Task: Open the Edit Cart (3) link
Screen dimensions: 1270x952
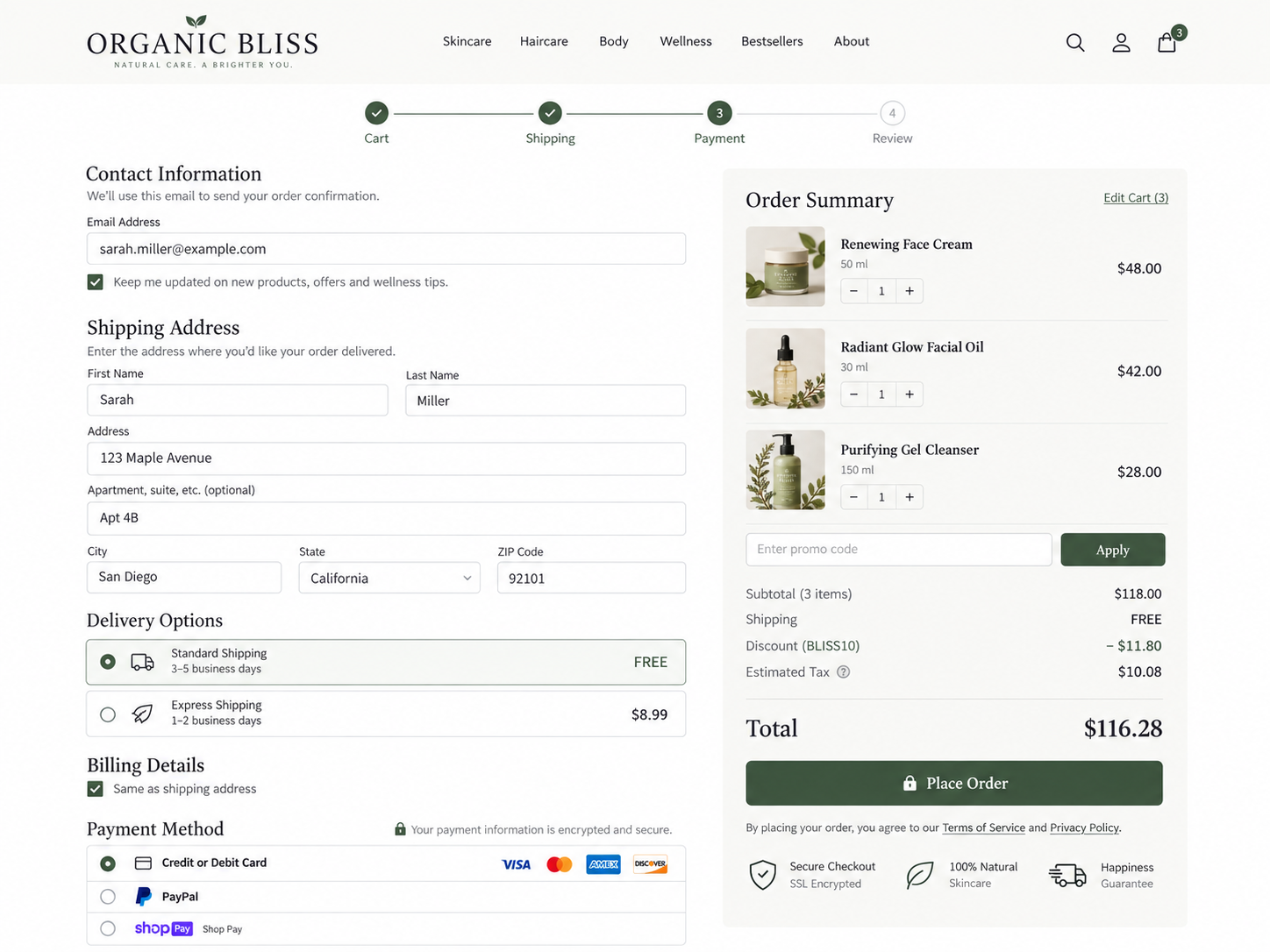Action: 1136,198
